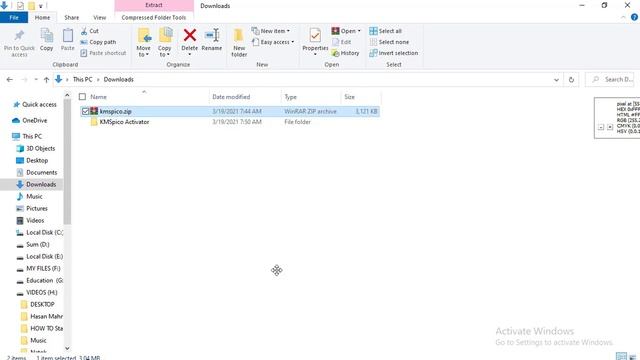Click Select none
Viewport: 640px width, 360px height.
pos(389,42)
